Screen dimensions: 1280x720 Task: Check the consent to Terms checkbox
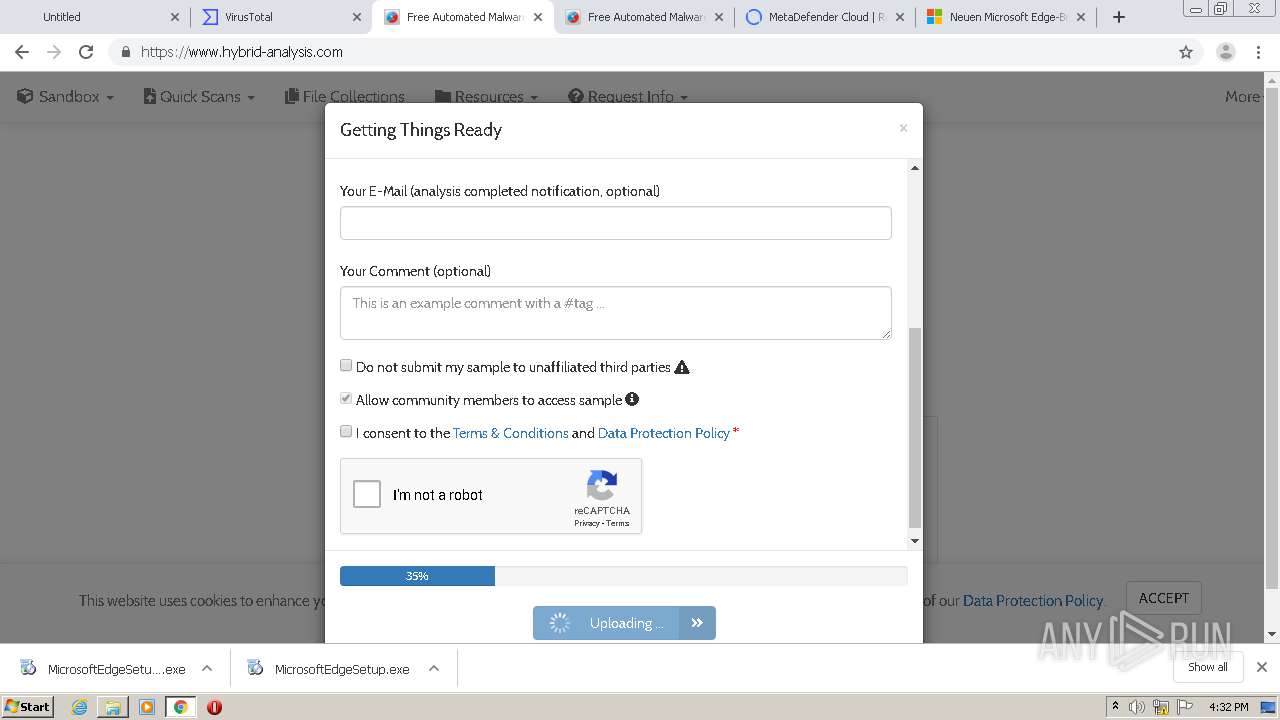coord(346,432)
